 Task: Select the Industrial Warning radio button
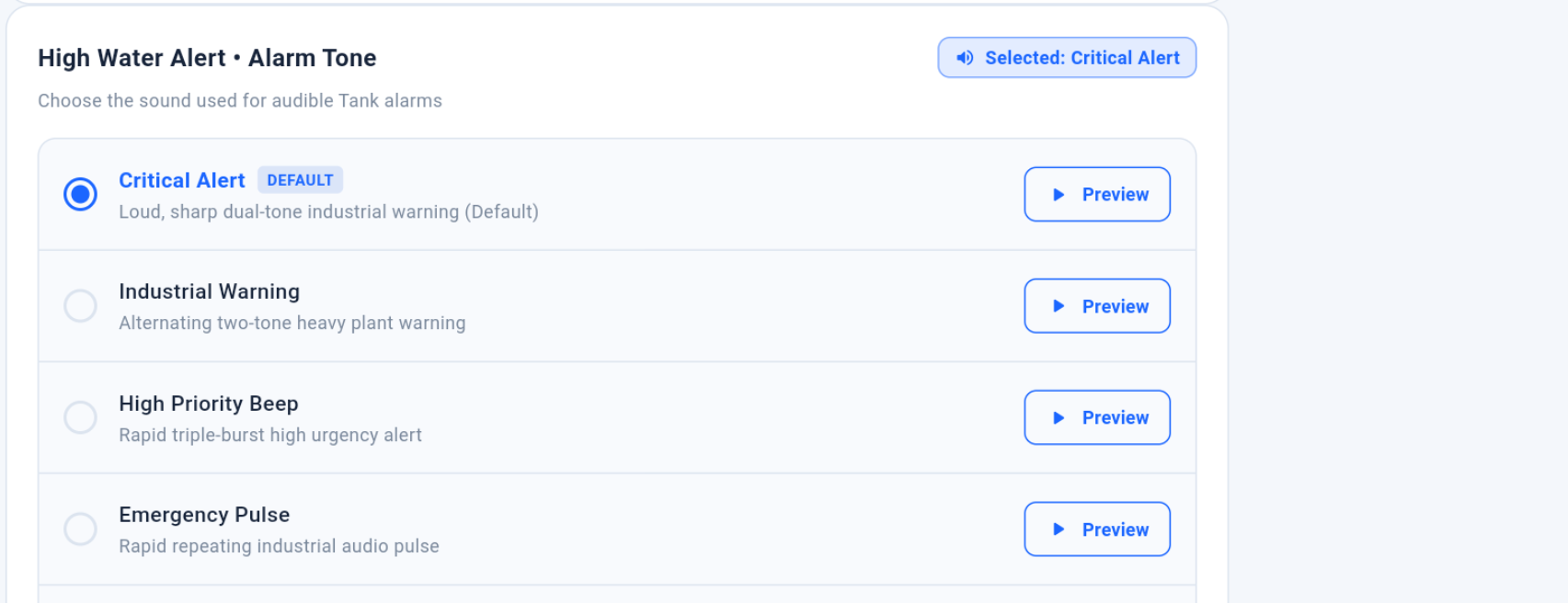[x=80, y=306]
